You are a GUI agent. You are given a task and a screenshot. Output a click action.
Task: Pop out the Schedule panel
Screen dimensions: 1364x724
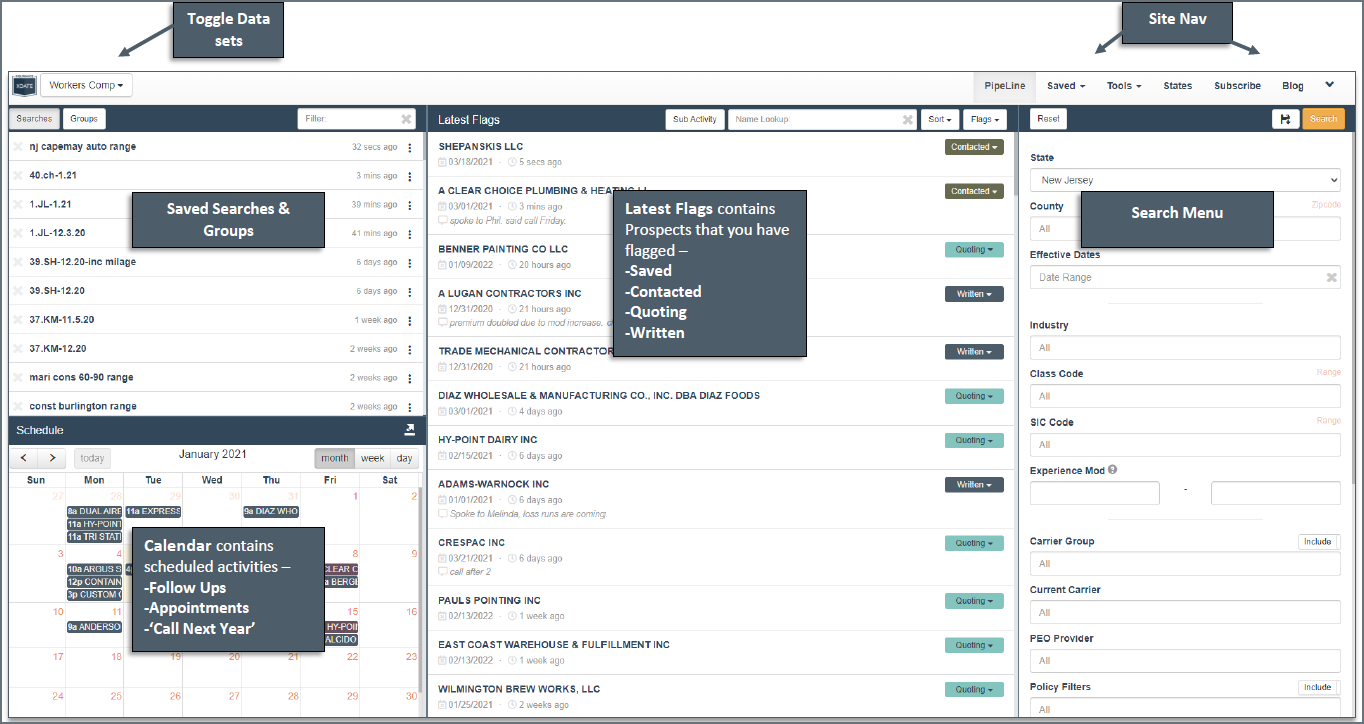[x=409, y=430]
